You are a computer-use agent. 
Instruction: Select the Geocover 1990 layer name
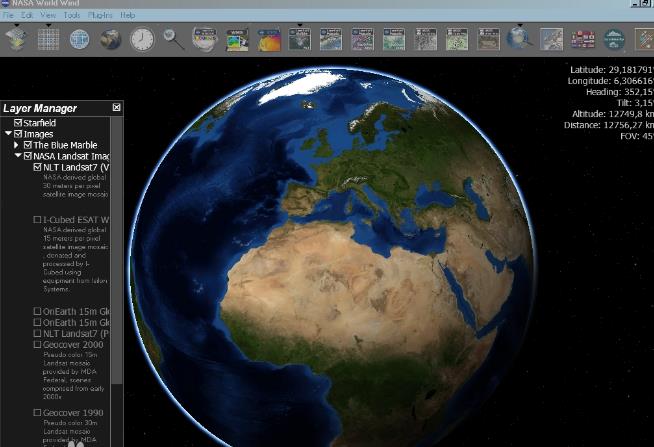[x=73, y=412]
